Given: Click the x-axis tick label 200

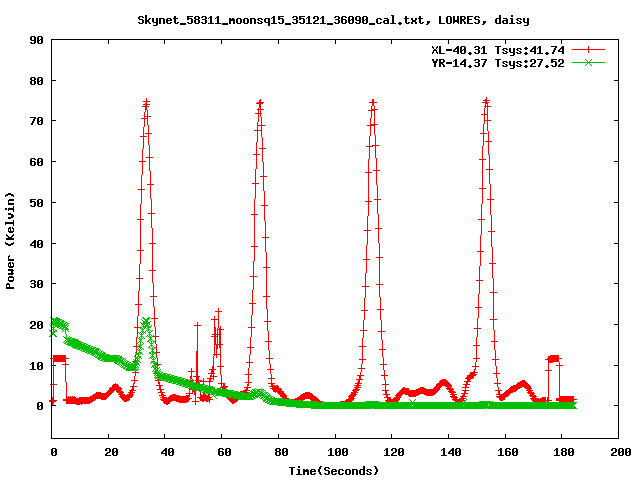Looking at the screenshot, I should [x=621, y=452].
